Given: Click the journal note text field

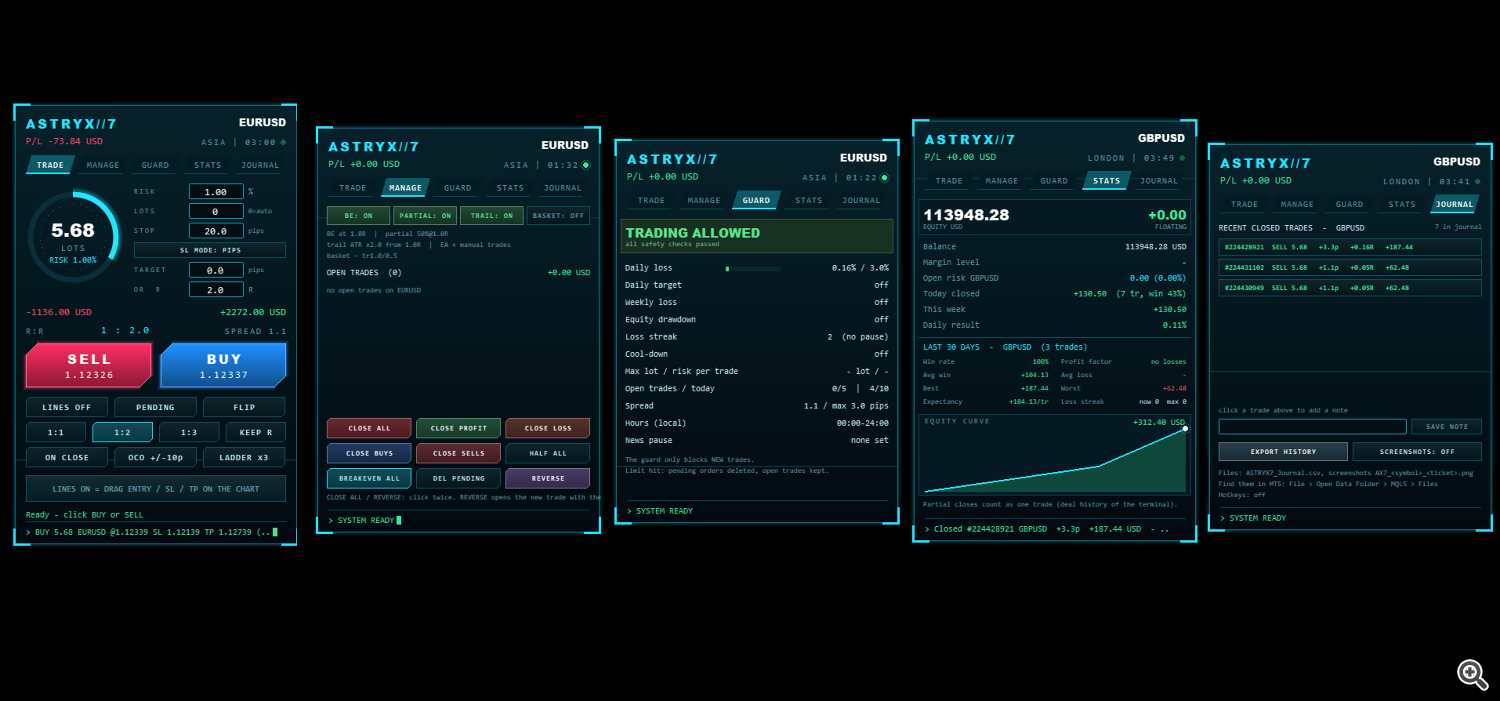Looking at the screenshot, I should tap(1312, 427).
